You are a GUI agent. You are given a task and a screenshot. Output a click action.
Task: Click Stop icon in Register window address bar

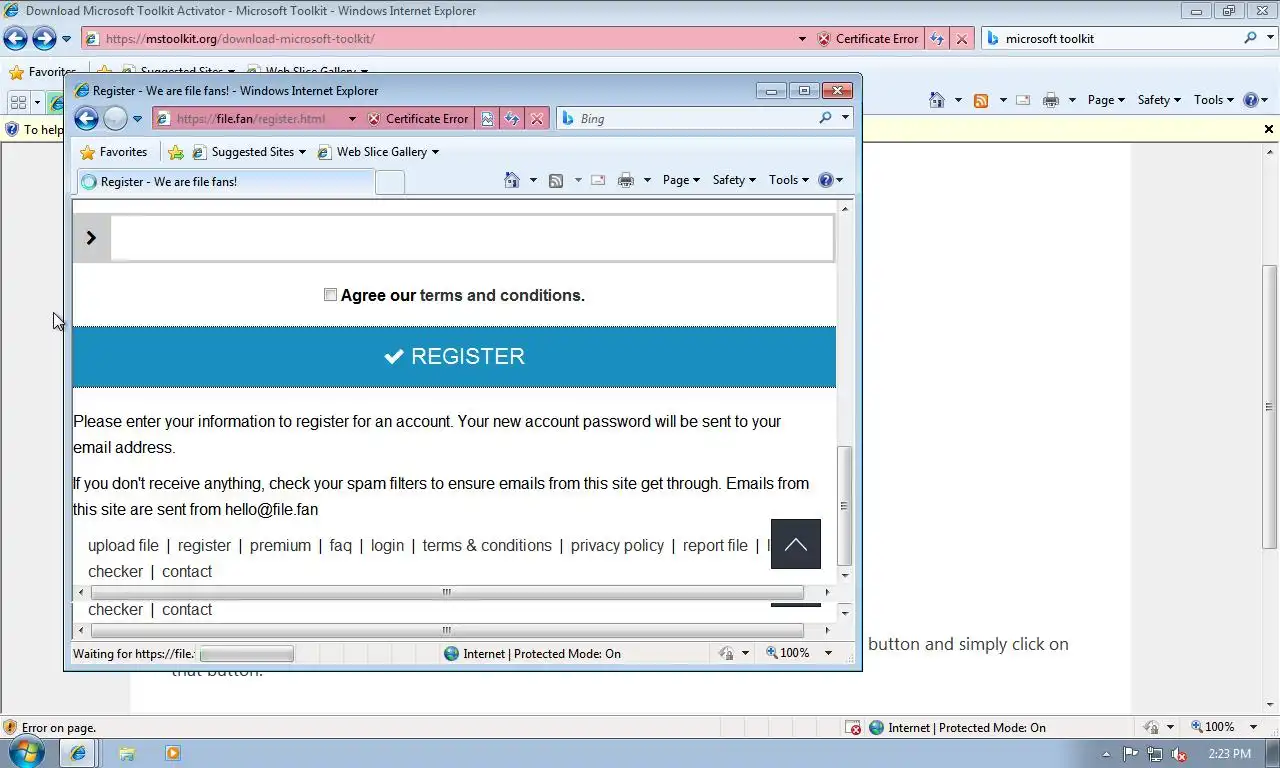537,118
